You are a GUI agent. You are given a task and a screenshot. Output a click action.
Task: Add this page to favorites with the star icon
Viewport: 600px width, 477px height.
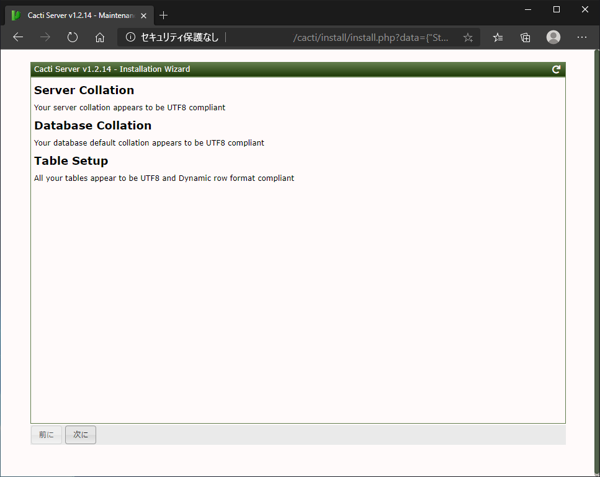(468, 37)
